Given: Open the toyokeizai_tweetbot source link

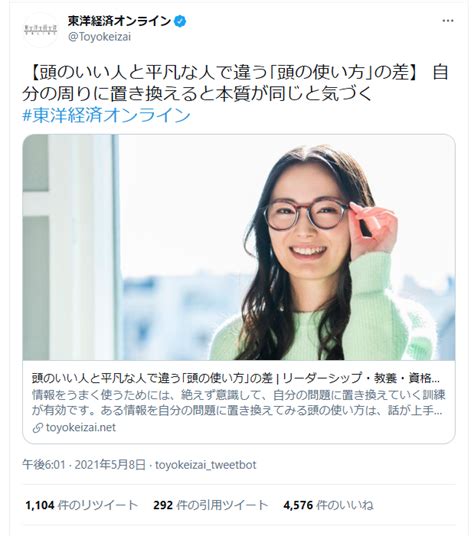Looking at the screenshot, I should 206,465.
